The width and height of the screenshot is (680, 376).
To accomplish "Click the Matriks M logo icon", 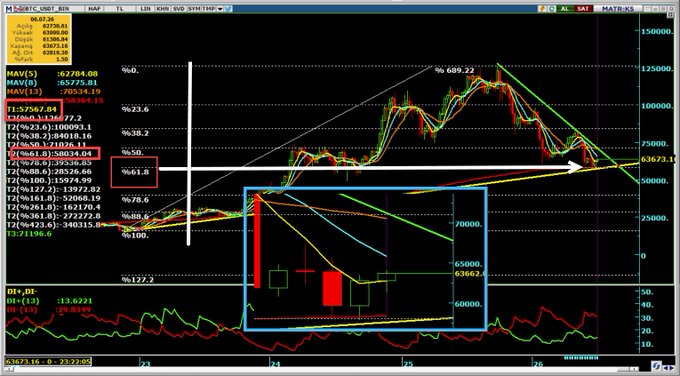I will [x=9, y=9].
